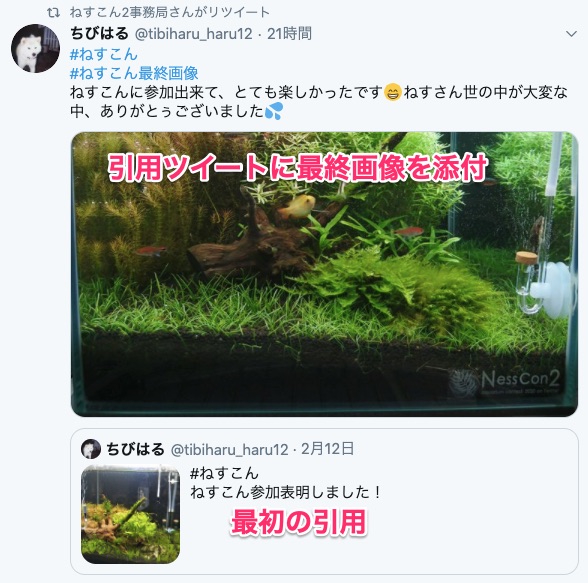
Task: Click ちびはる profile avatar with white dog
Action: 35,48
